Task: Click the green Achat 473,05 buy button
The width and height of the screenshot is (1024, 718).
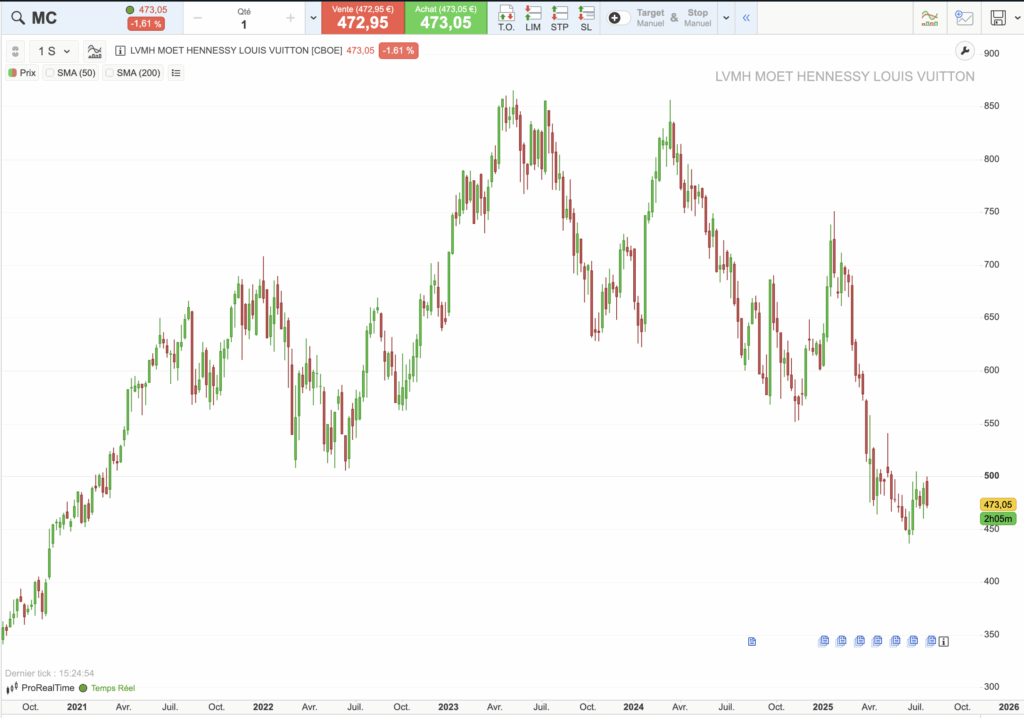Action: 446,18
